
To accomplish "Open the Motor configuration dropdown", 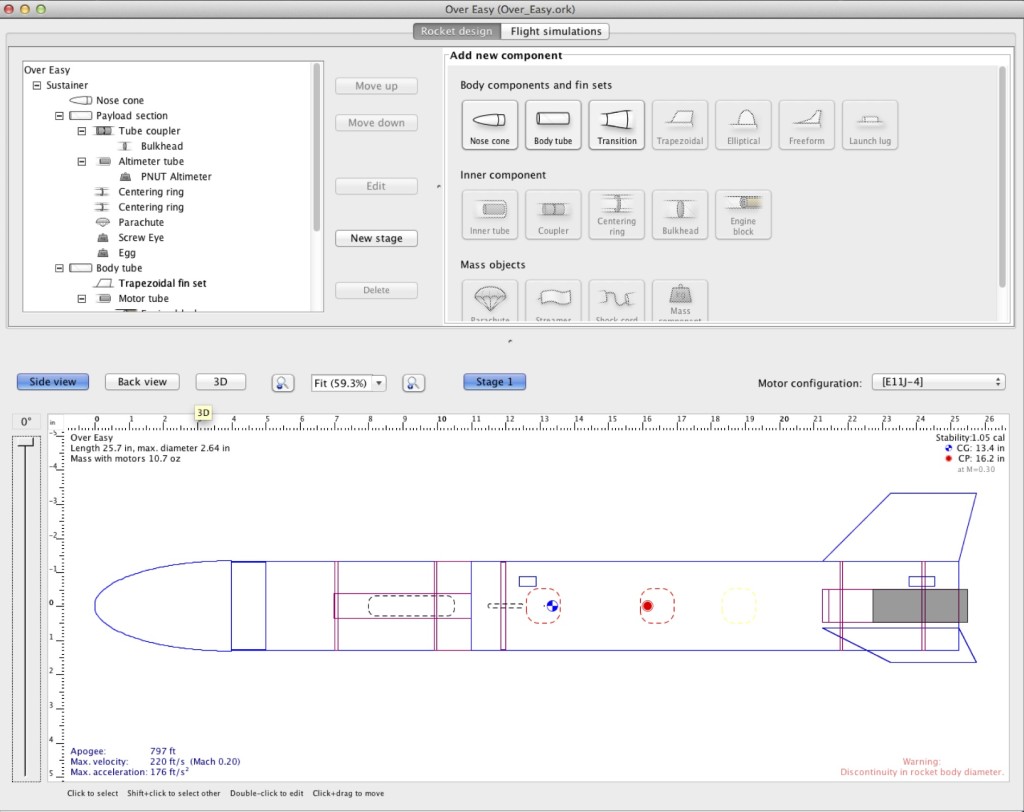I will coord(938,382).
